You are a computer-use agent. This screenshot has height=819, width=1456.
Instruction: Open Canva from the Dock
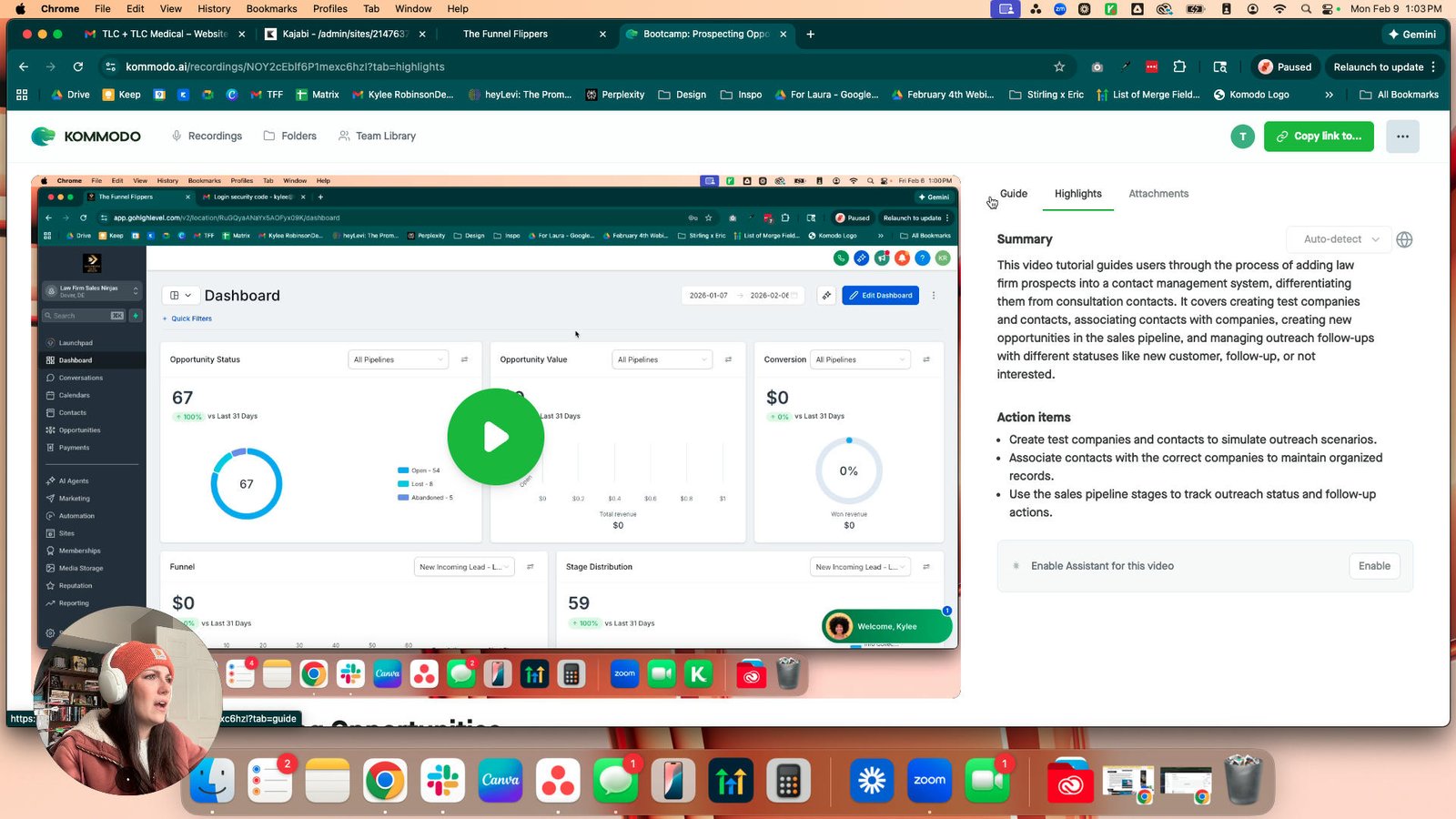pyautogui.click(x=500, y=780)
